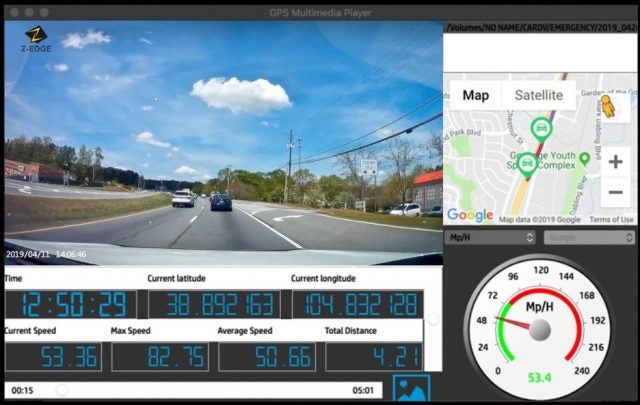This screenshot has height=405, width=640.
Task: Click the elapsed time 00:15
Action: click(x=22, y=390)
